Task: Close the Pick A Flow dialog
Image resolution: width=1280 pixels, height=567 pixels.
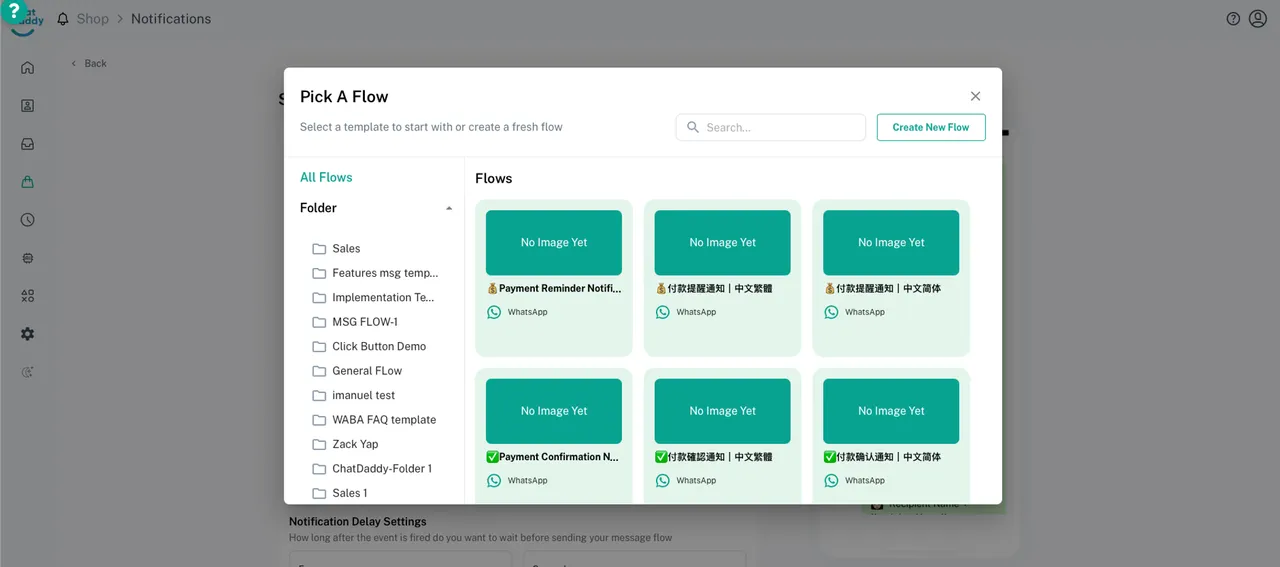Action: [975, 96]
